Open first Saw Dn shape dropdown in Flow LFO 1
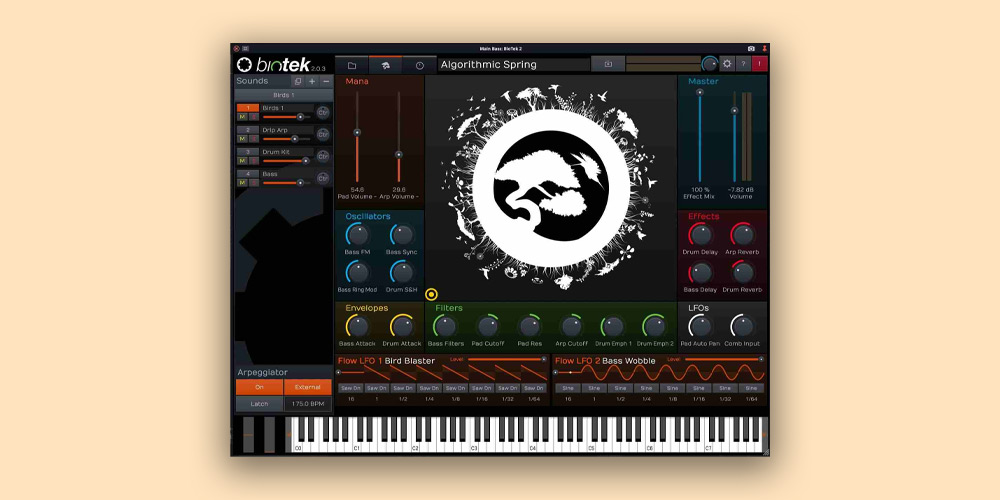The width and height of the screenshot is (1000, 500). pyautogui.click(x=349, y=388)
